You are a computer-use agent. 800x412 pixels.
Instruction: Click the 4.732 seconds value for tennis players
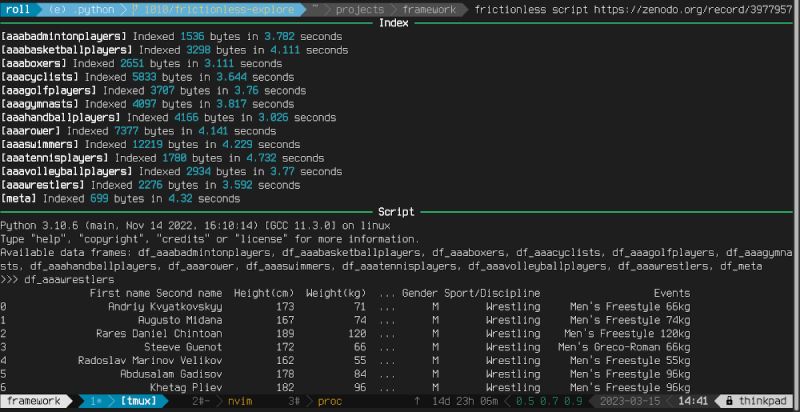(261, 158)
